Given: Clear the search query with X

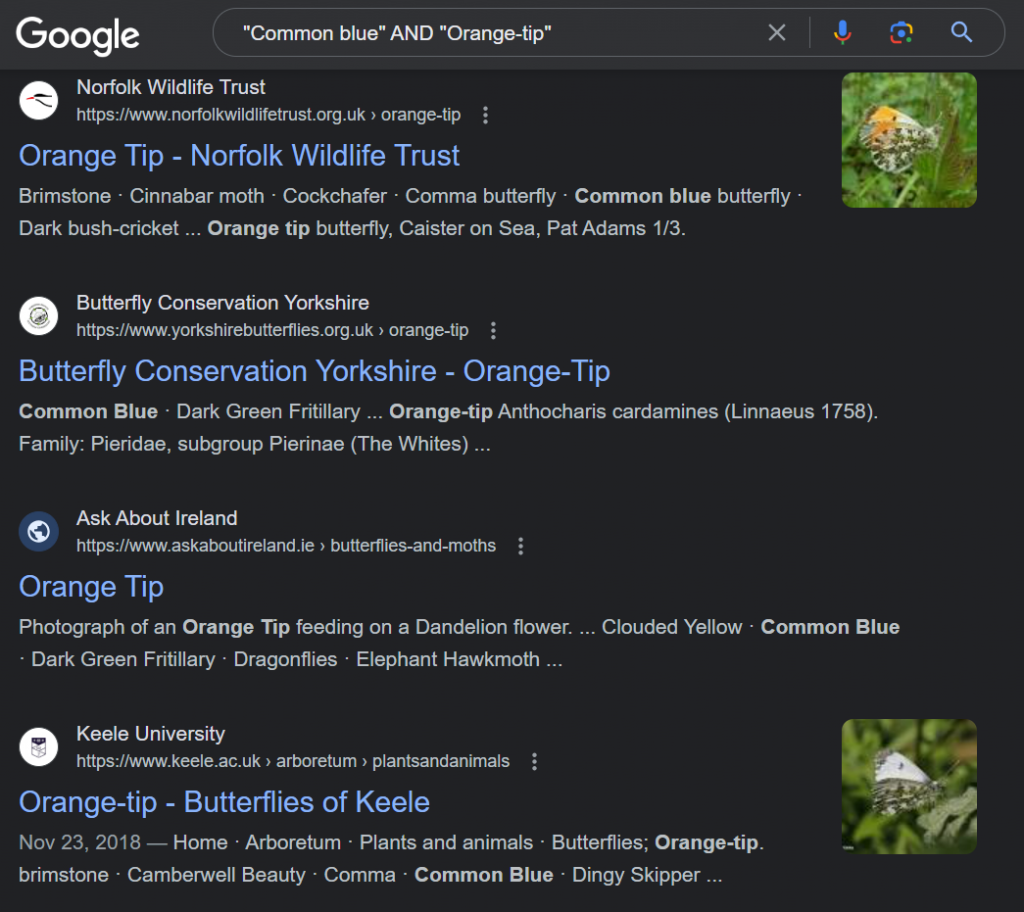Looking at the screenshot, I should [776, 32].
